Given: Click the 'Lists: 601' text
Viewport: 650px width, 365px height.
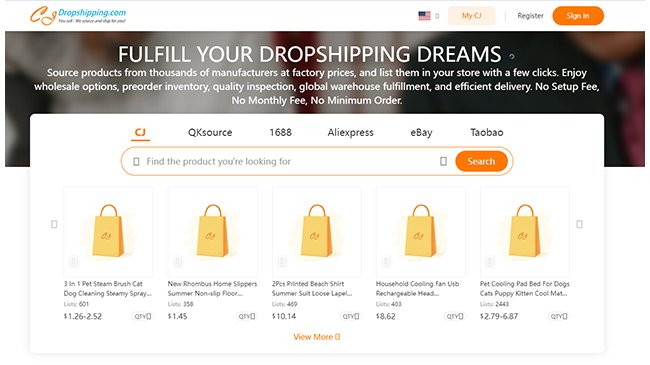Looking at the screenshot, I should point(76,304).
